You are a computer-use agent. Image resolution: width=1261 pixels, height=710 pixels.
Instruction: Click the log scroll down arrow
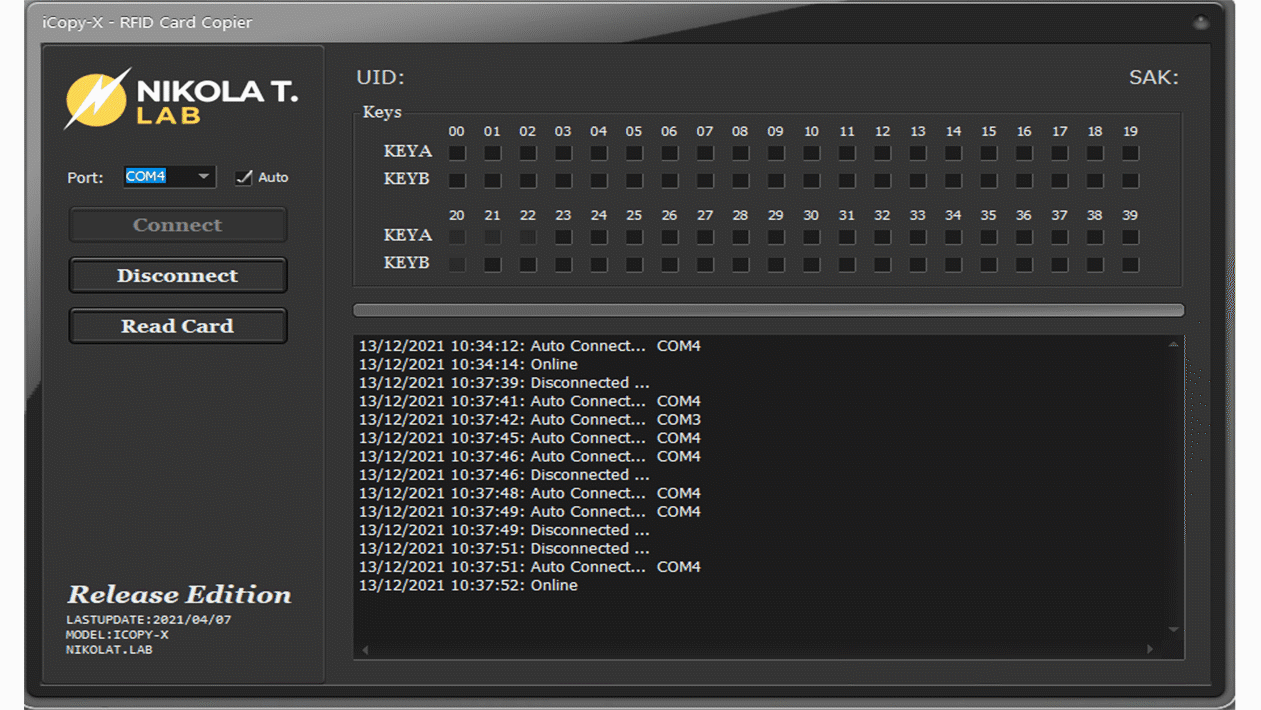(1174, 629)
